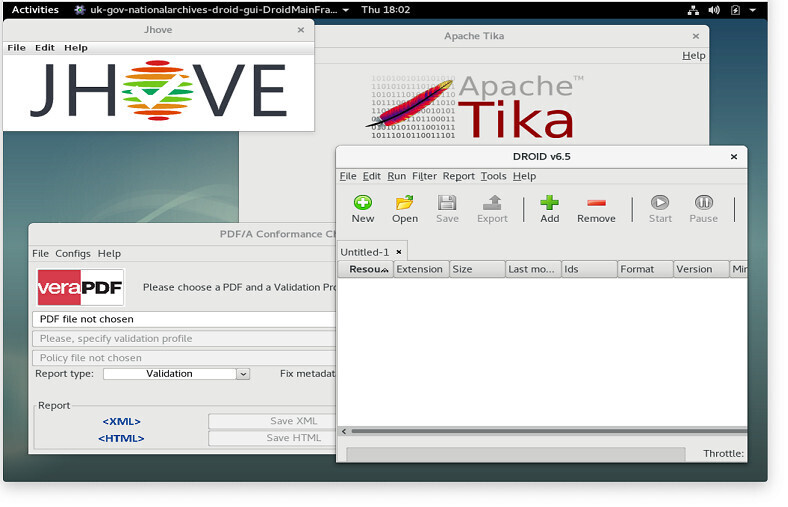Open the top bar application menu dropdown
This screenshot has height=507, width=788.
pyautogui.click(x=346, y=10)
